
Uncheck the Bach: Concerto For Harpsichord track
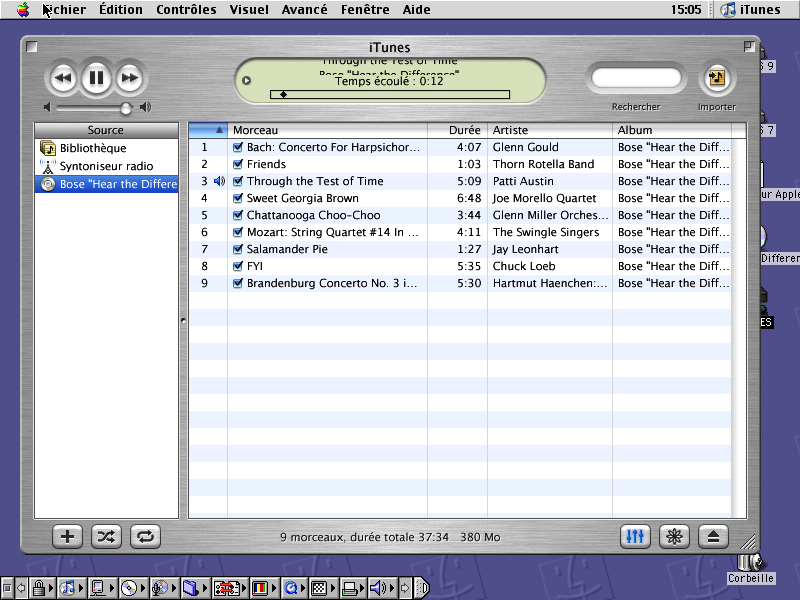tap(237, 147)
